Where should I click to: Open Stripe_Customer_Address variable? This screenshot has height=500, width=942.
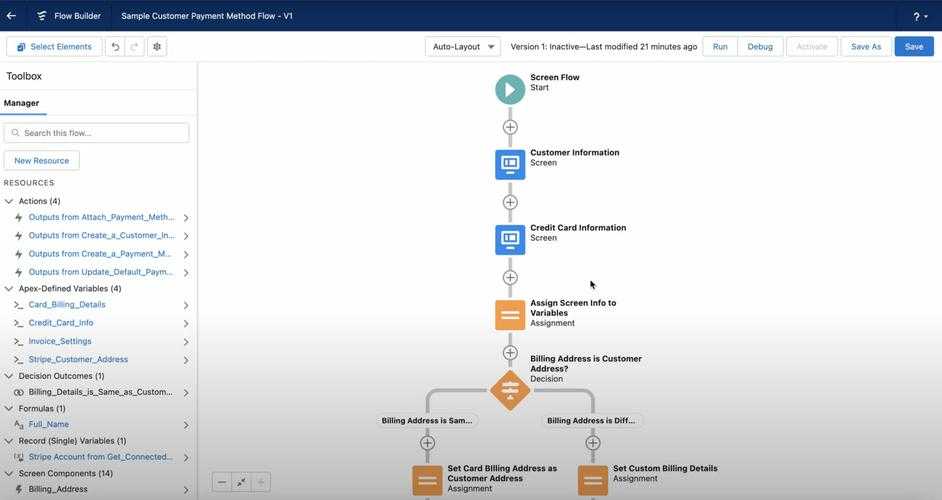pyautogui.click(x=78, y=359)
